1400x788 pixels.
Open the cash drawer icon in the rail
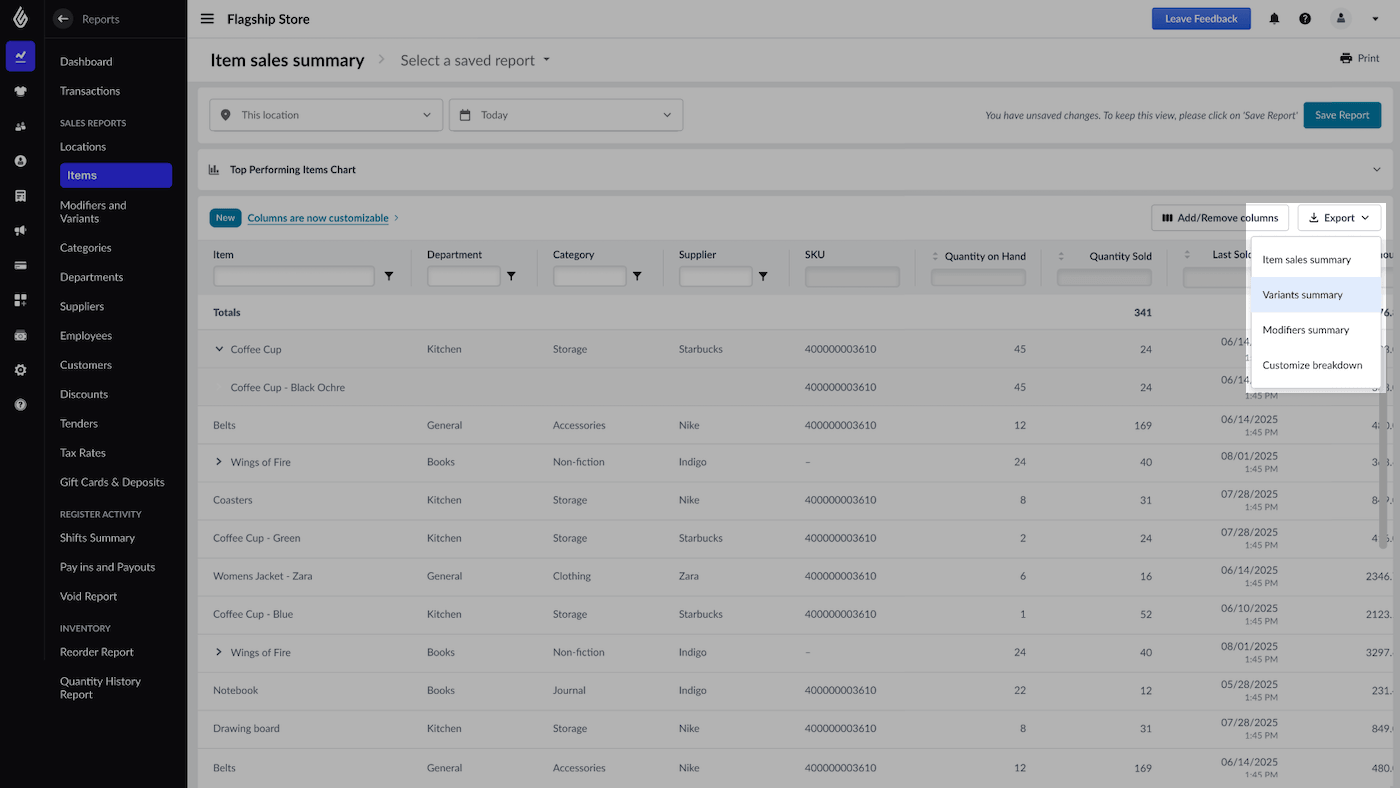pyautogui.click(x=20, y=335)
